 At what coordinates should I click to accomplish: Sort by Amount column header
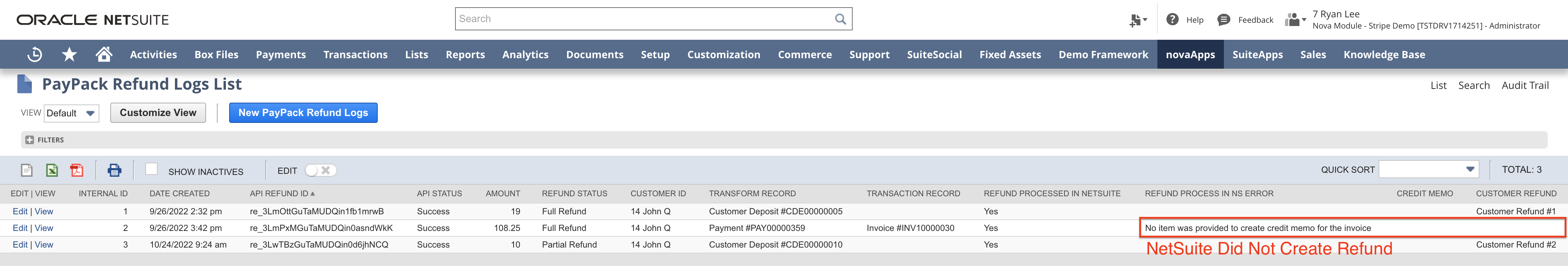click(503, 194)
